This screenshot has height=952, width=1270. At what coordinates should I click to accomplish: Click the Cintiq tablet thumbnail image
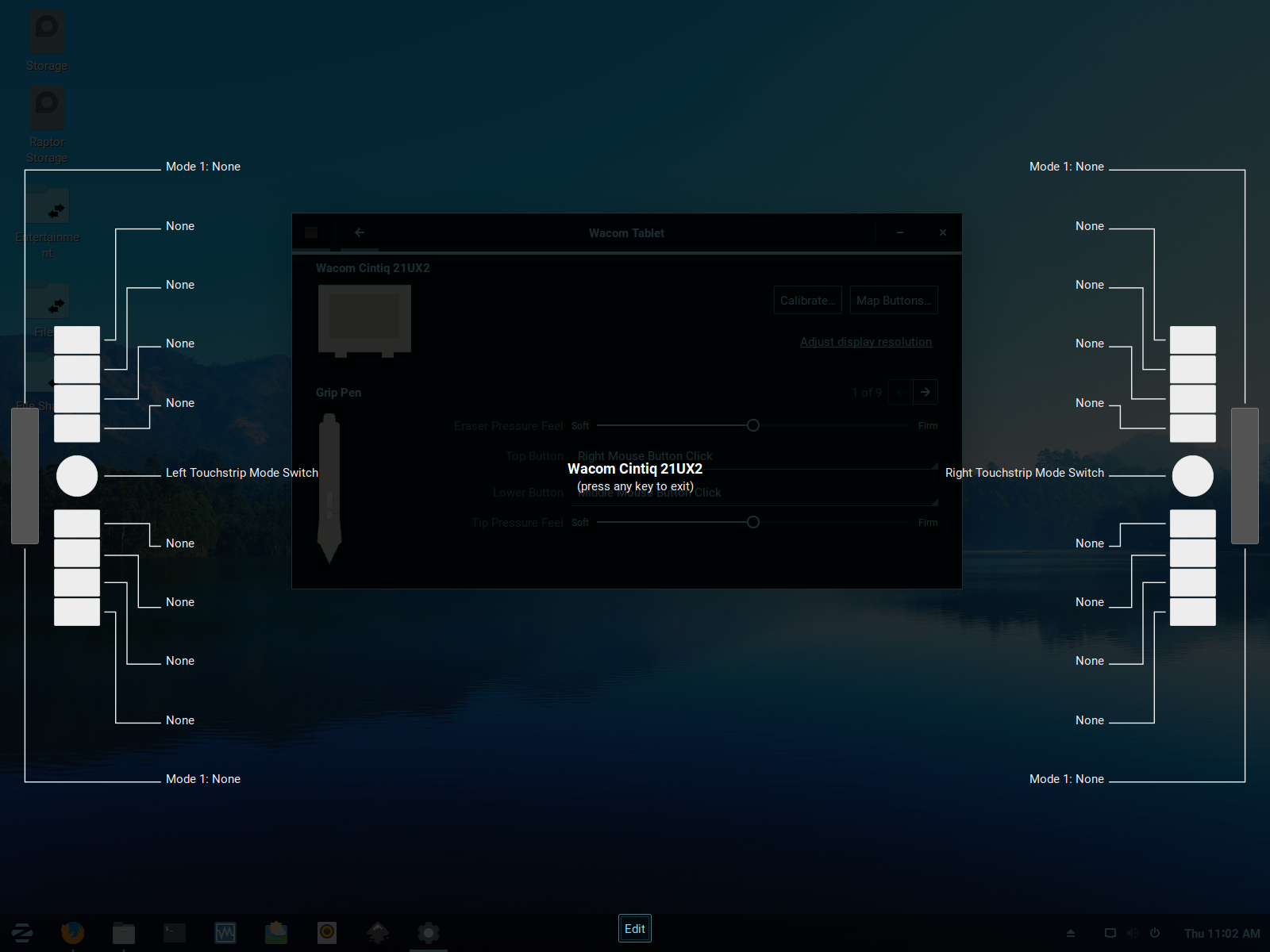364,321
